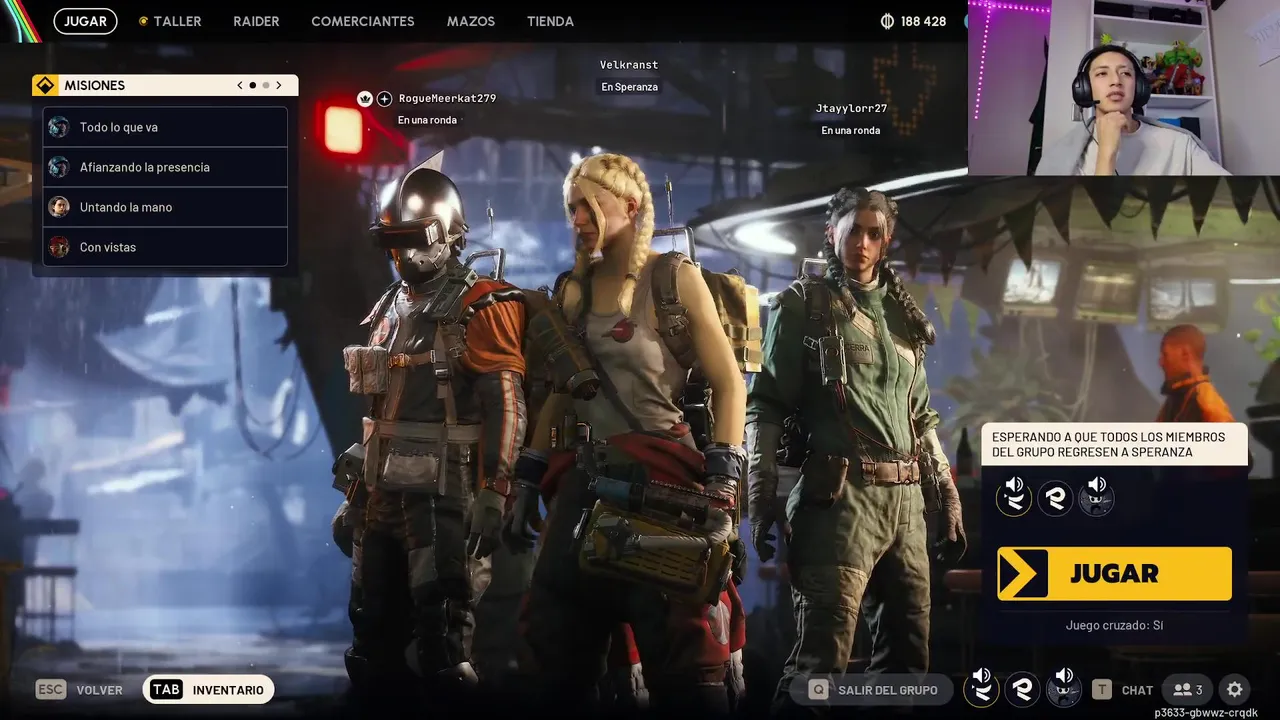
Task: Click trader portrait beside 'Afianzando la presencia'
Action: (59, 167)
